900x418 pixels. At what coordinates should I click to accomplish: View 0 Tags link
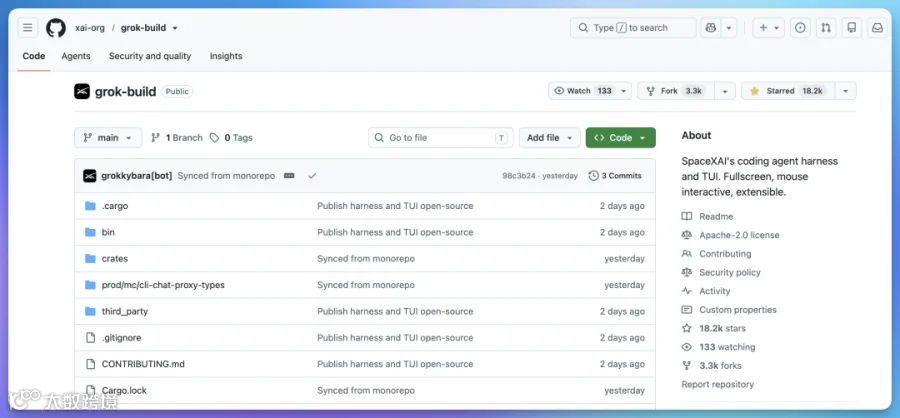(231, 138)
